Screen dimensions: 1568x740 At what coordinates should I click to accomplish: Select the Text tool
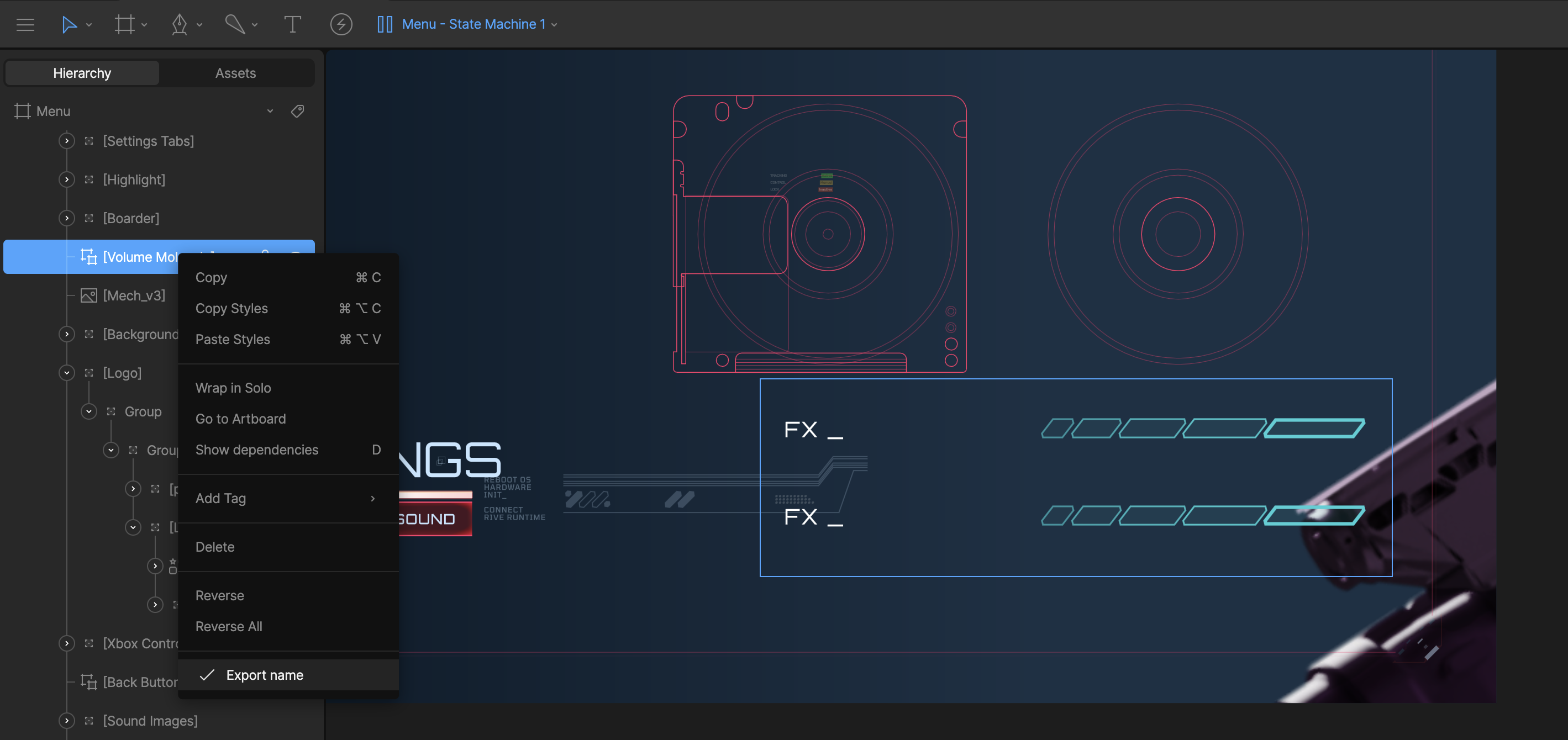[x=292, y=24]
